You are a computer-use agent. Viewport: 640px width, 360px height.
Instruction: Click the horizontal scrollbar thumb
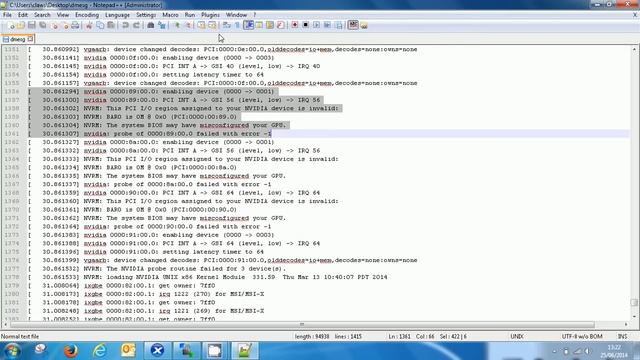[x=302, y=324]
